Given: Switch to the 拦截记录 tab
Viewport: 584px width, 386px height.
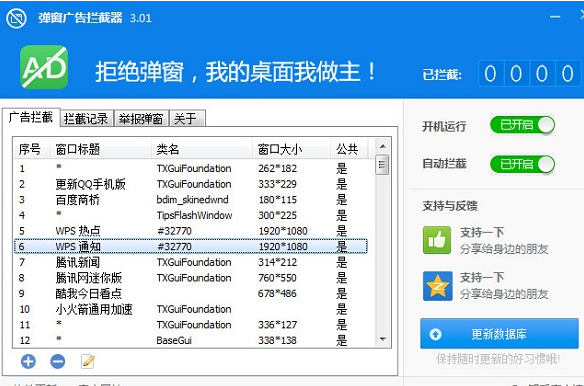Looking at the screenshot, I should (x=86, y=119).
